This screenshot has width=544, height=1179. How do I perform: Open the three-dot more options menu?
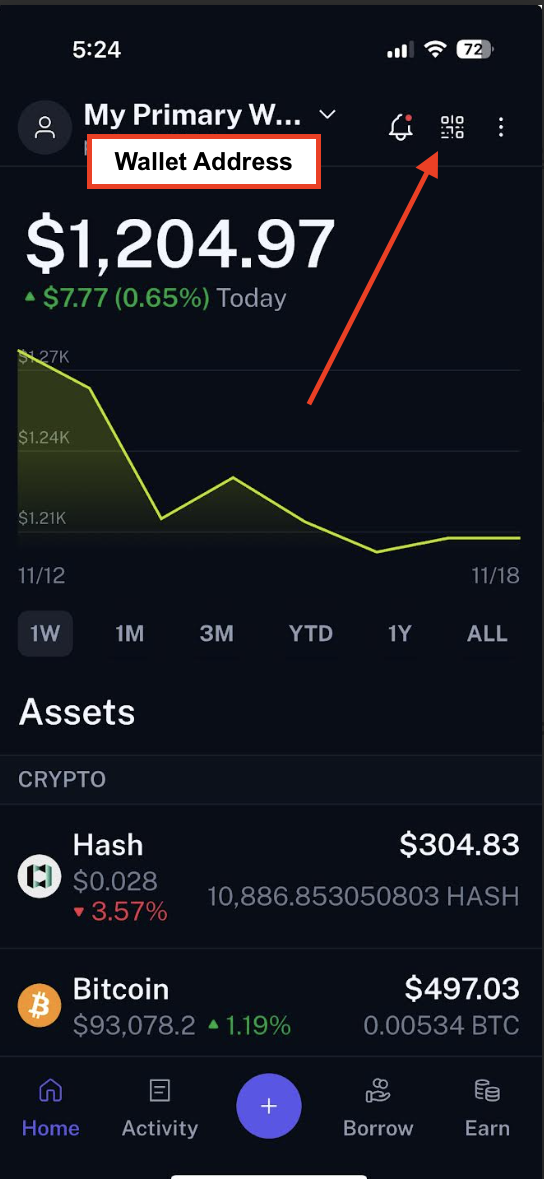click(501, 127)
